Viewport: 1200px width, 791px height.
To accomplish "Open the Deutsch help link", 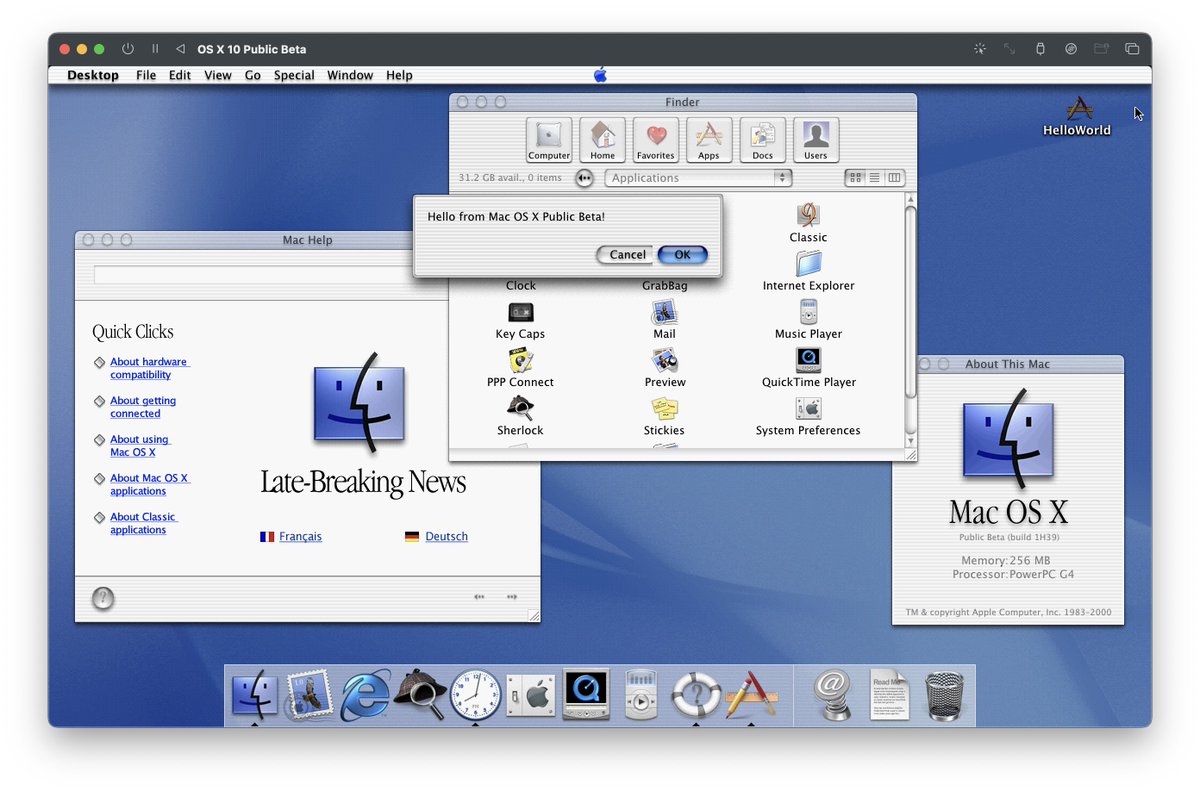I will pyautogui.click(x=446, y=537).
